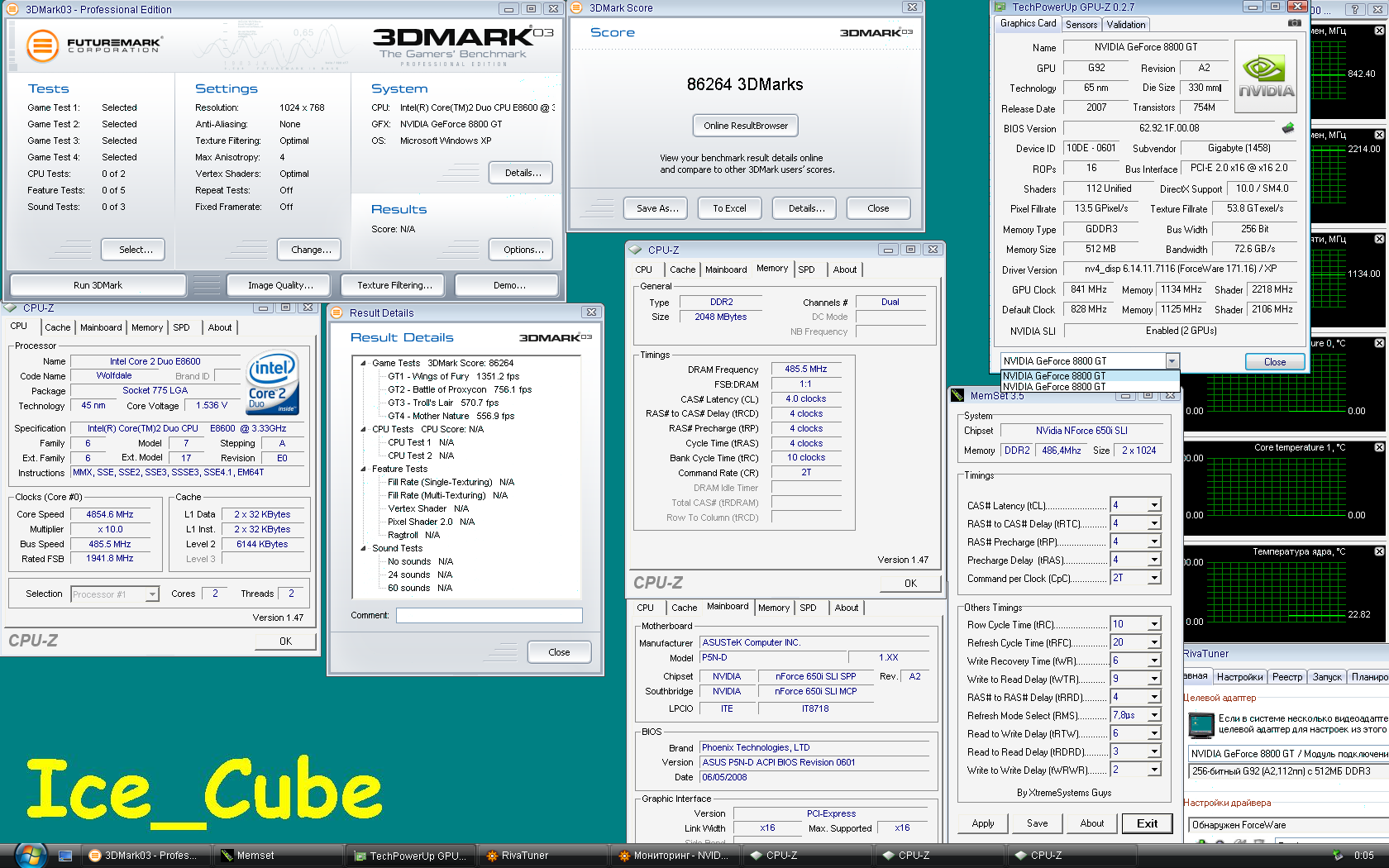
Task: Open the Refresh Cycle Time (tRFC) dropdown
Action: pos(1154,642)
